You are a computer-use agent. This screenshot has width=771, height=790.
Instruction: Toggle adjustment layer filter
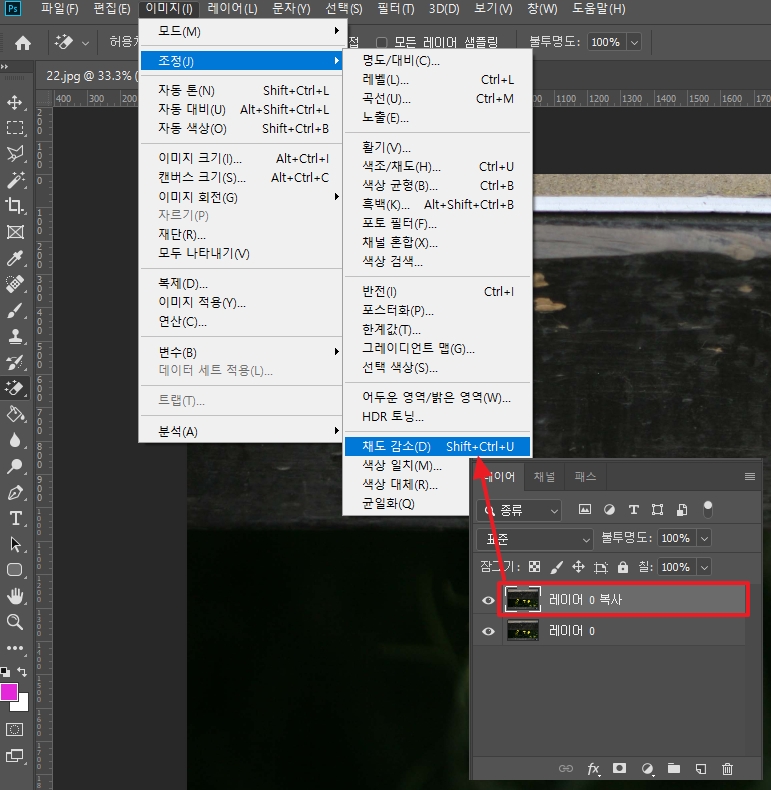pyautogui.click(x=609, y=509)
